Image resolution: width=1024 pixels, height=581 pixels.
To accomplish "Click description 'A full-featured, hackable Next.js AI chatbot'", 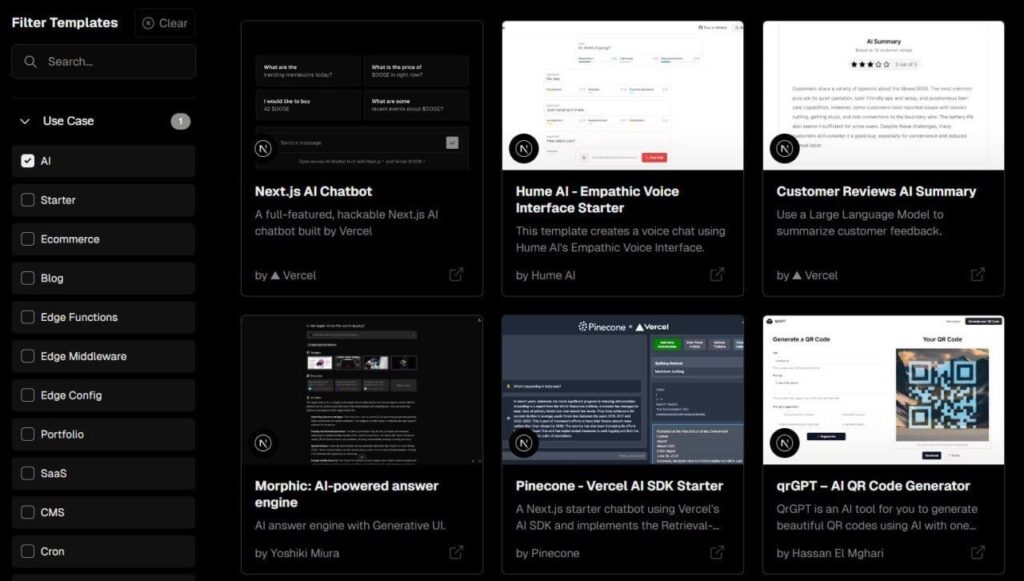I will coord(346,223).
